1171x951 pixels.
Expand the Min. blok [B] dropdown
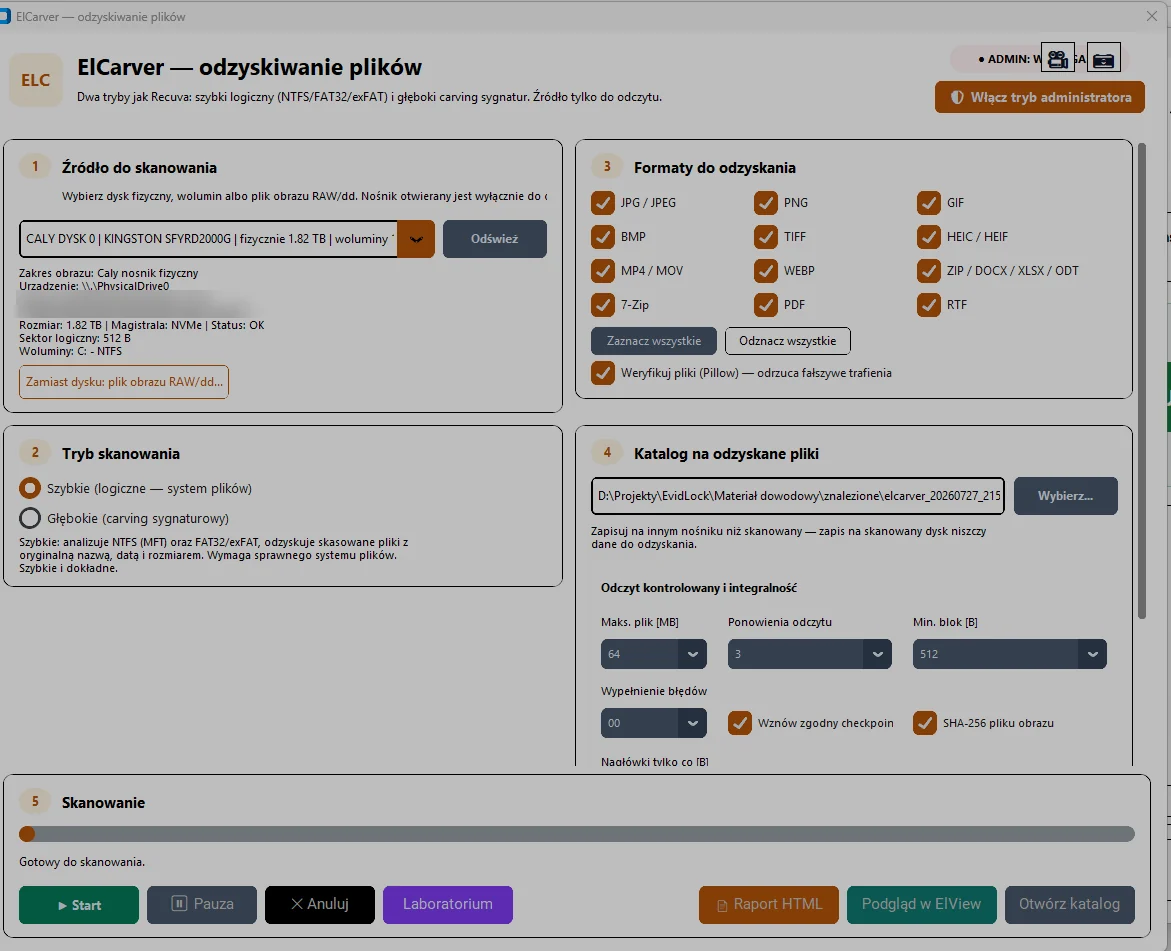pyautogui.click(x=1010, y=654)
